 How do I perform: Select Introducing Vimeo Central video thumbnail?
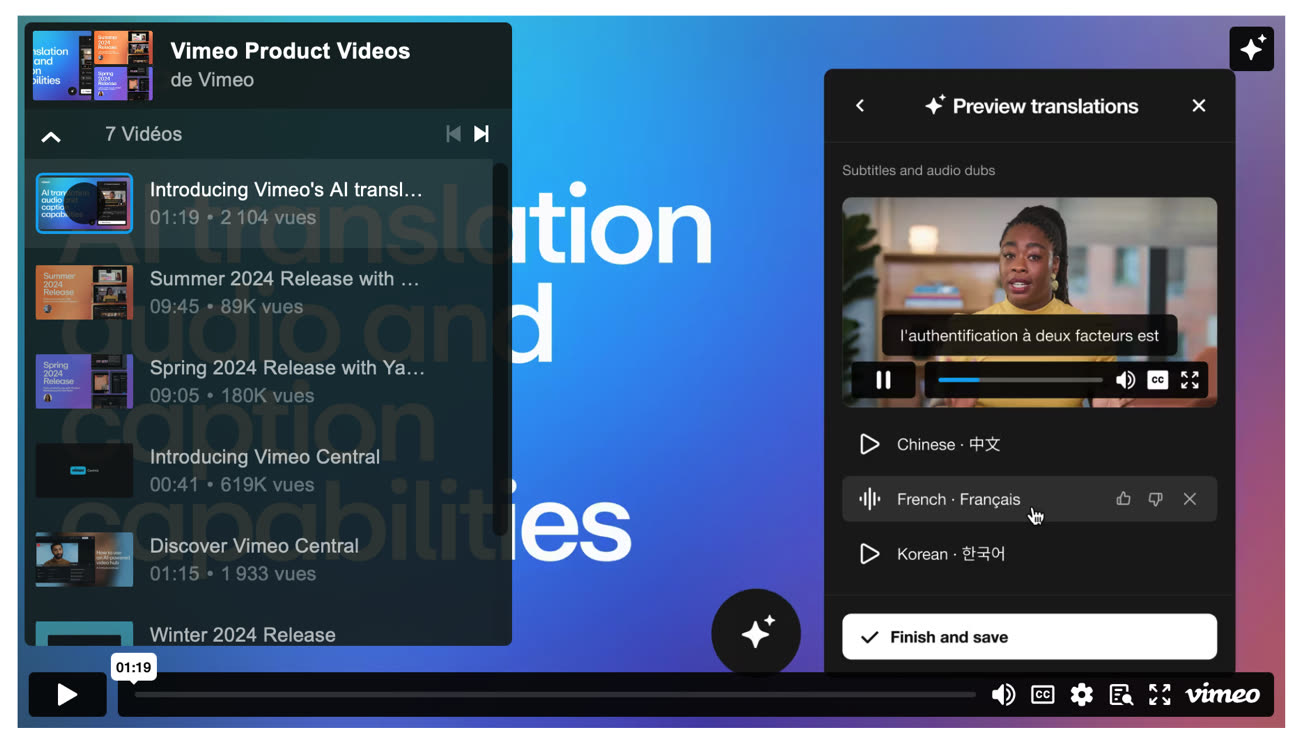[84, 470]
